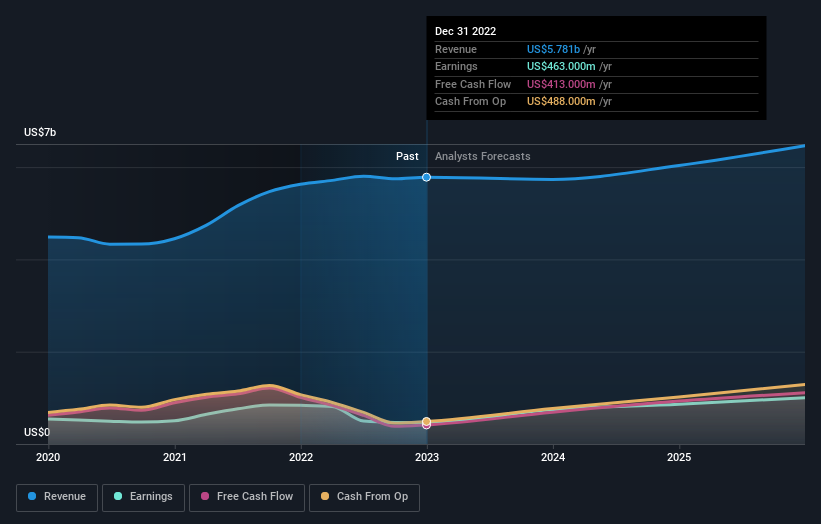Click the 2023 x-axis label

tap(427, 458)
